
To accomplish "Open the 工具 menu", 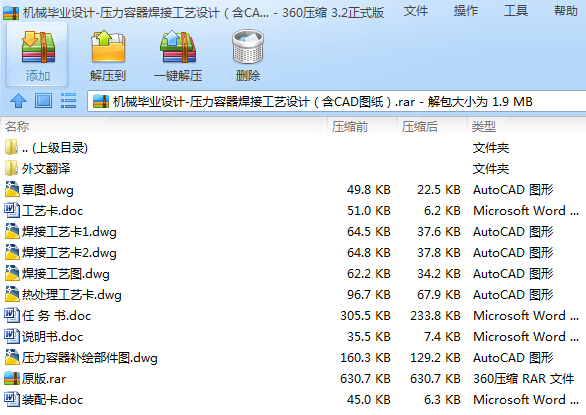I will [x=516, y=11].
